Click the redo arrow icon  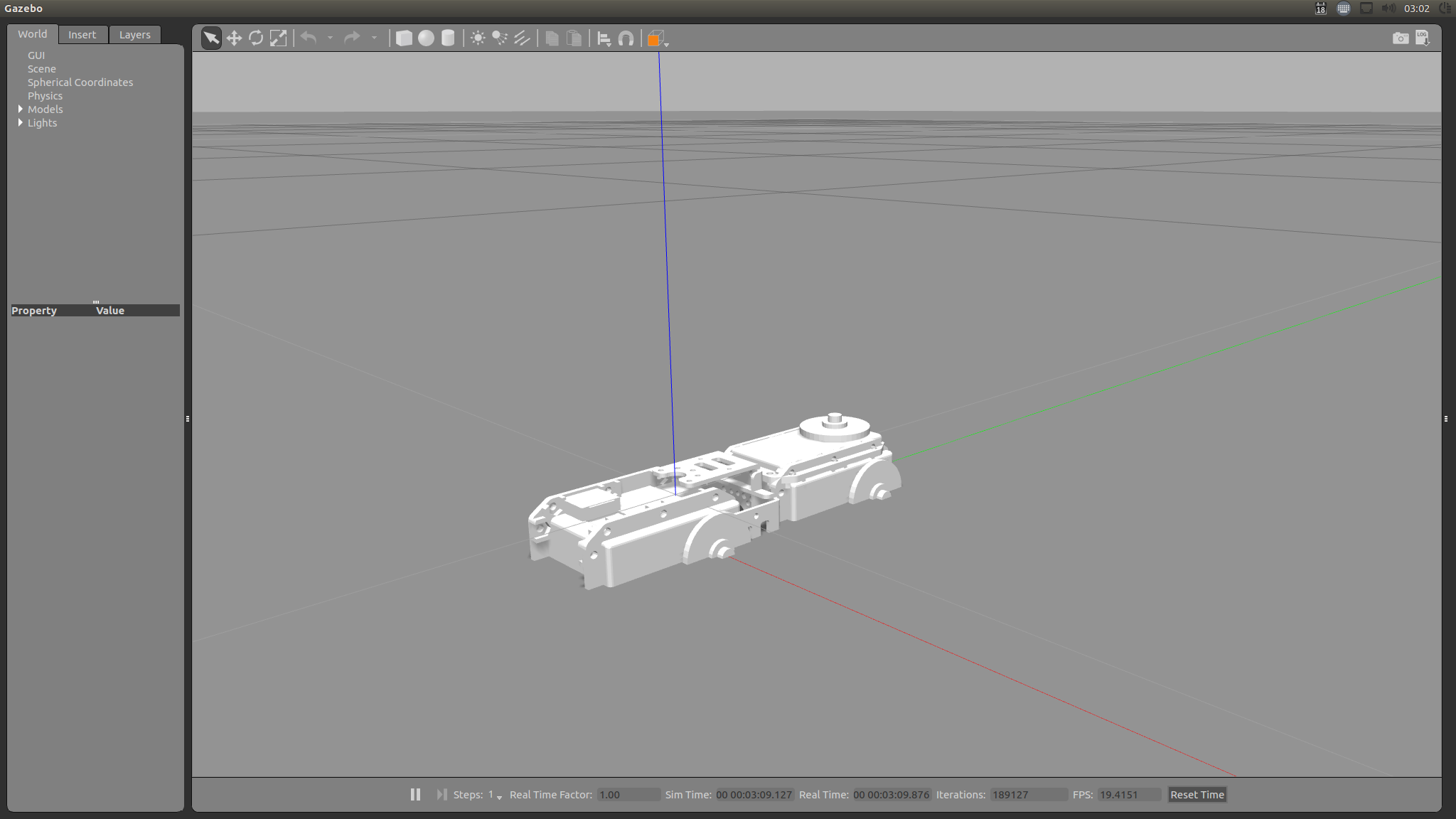[x=352, y=38]
